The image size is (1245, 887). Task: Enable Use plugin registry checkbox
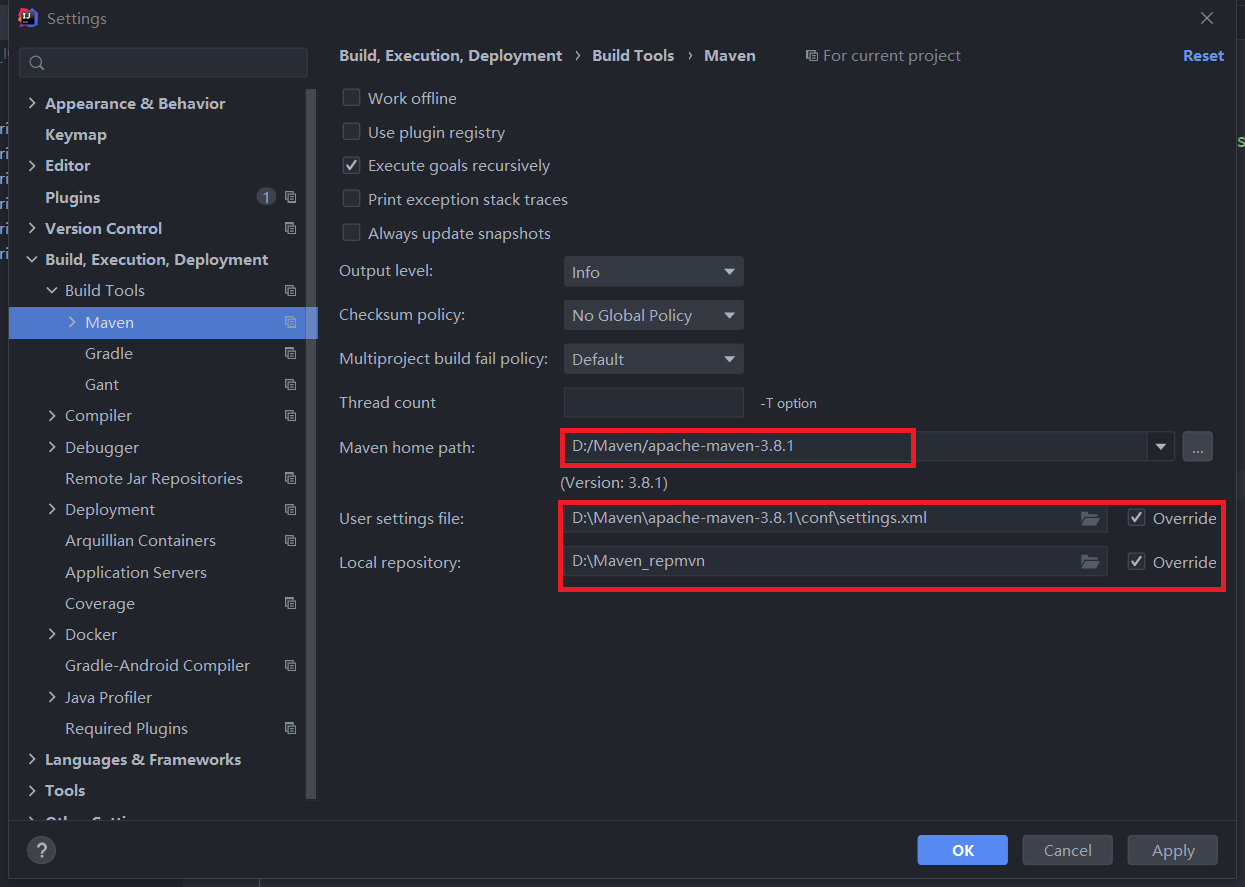tap(351, 132)
